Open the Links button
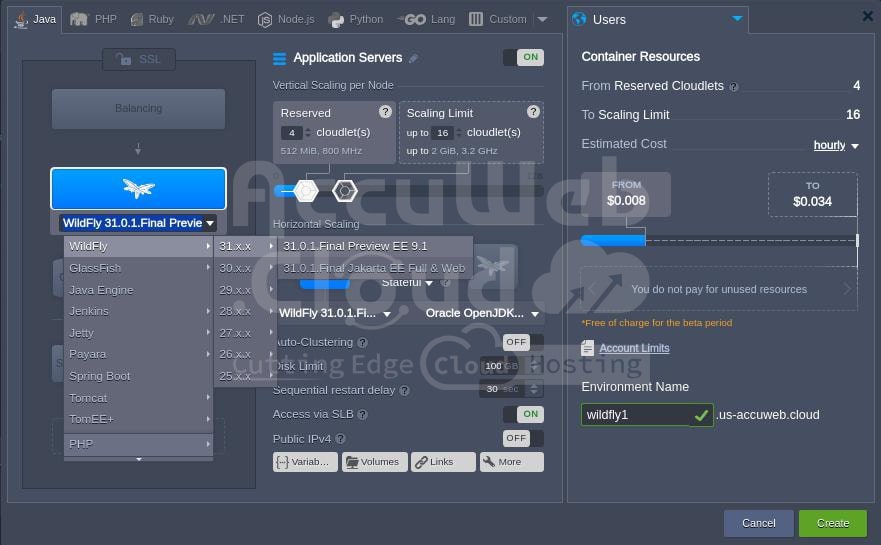Image resolution: width=881 pixels, height=545 pixels. [x=443, y=462]
